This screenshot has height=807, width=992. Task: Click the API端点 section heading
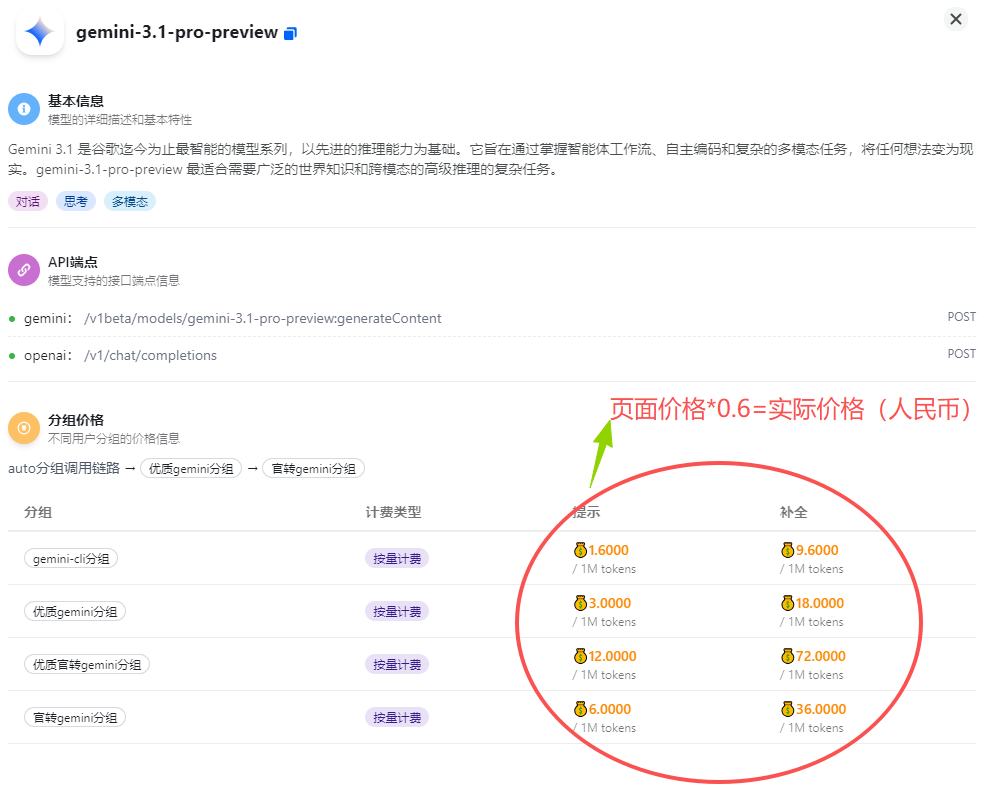(73, 262)
